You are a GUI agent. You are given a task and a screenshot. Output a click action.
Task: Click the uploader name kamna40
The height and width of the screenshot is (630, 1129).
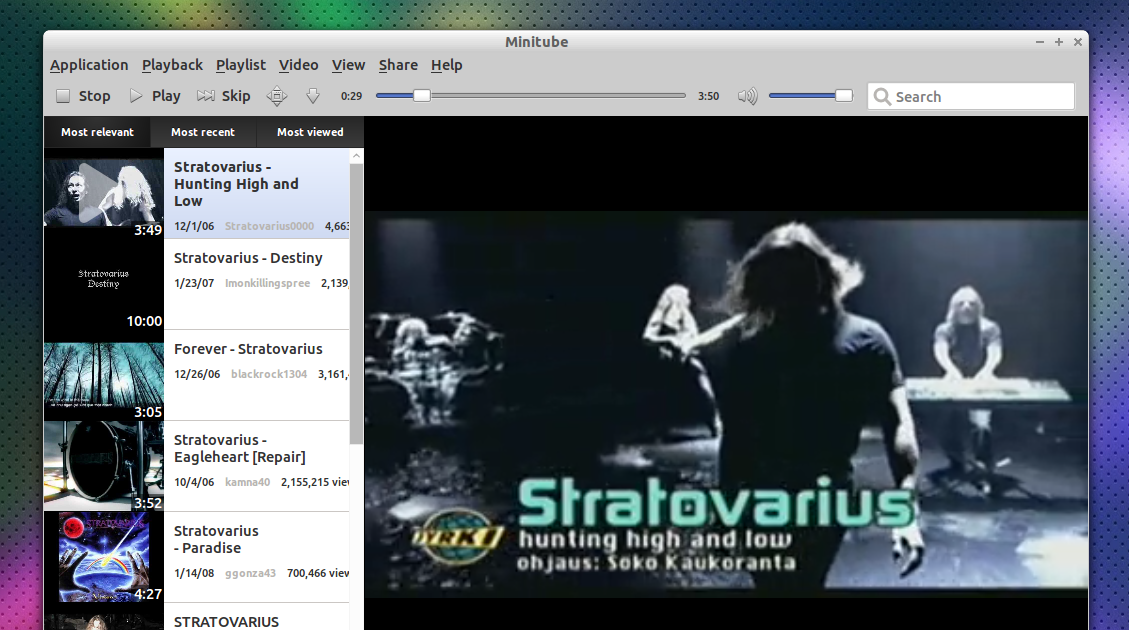247,482
